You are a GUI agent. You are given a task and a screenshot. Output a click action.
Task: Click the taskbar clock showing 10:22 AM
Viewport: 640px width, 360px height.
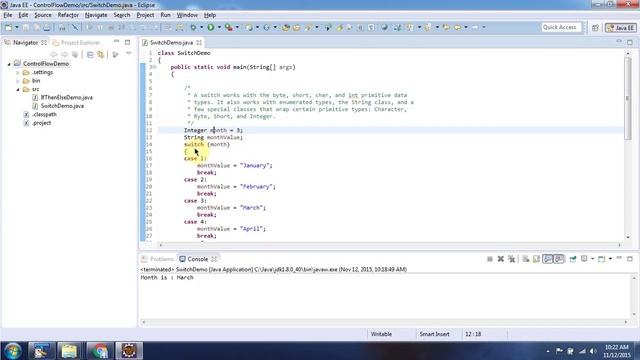[x=616, y=351]
